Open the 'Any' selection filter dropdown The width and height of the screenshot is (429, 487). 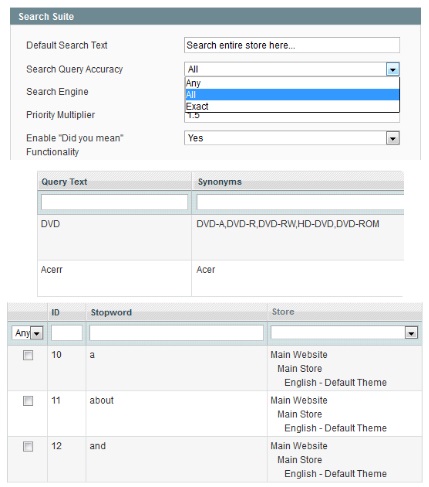pos(28,333)
